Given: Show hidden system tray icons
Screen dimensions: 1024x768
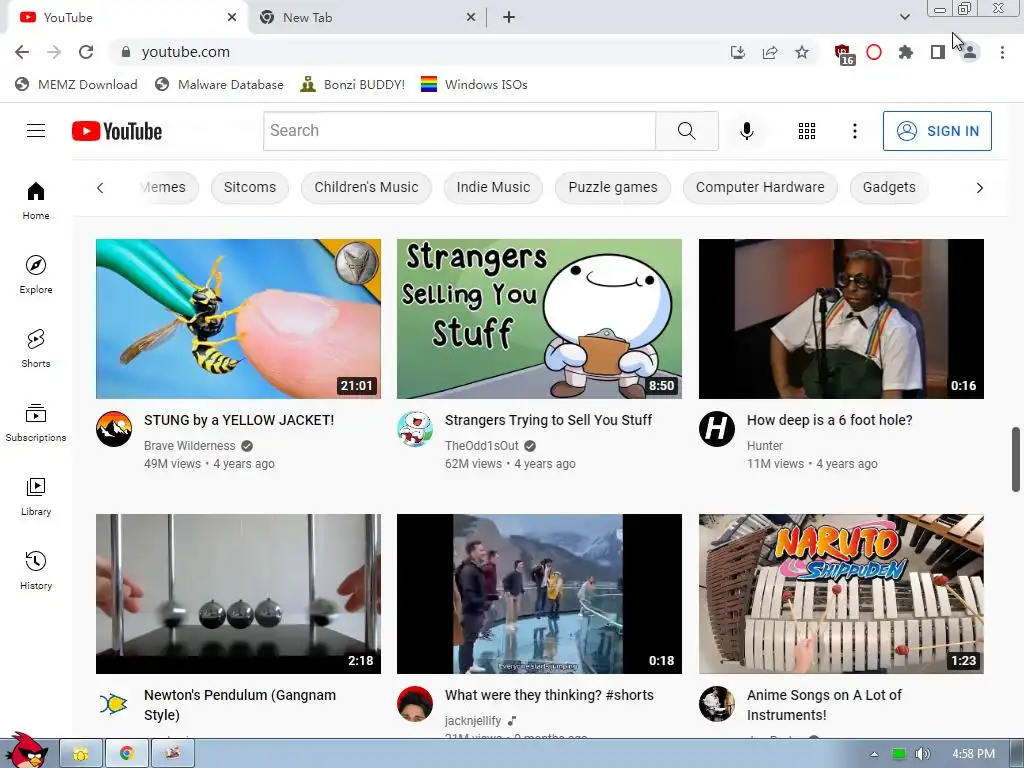Looking at the screenshot, I should coord(874,754).
